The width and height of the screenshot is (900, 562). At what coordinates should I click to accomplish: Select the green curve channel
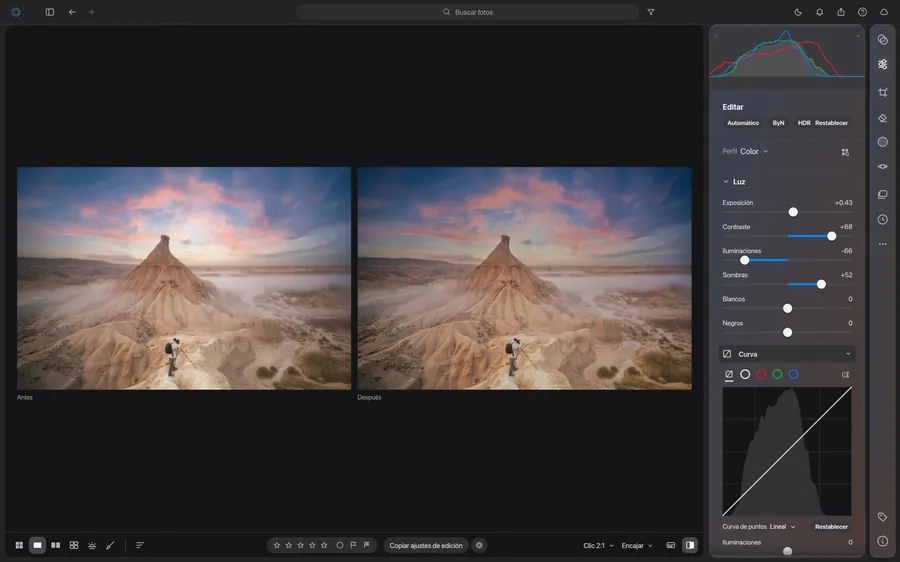coord(777,374)
